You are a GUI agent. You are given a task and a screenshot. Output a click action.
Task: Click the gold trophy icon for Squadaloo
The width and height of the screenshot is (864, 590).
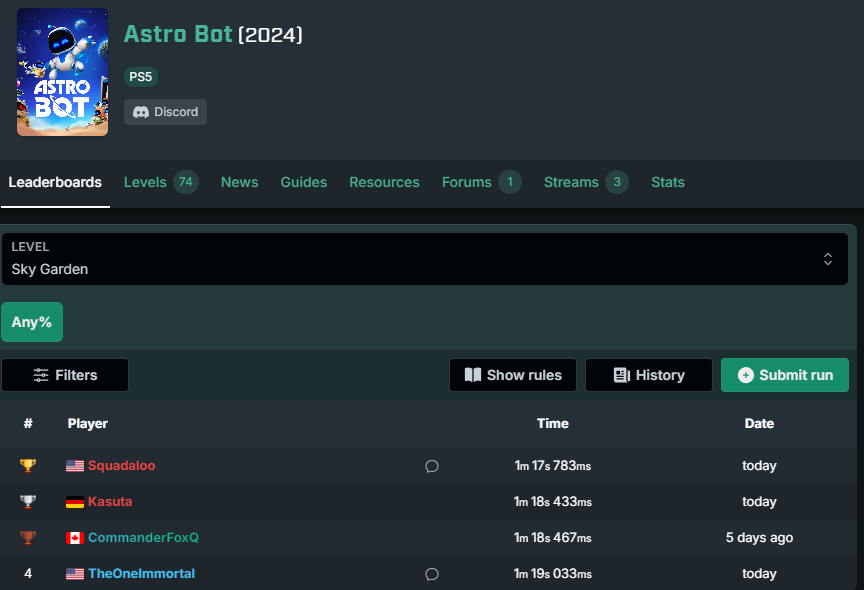click(x=28, y=465)
